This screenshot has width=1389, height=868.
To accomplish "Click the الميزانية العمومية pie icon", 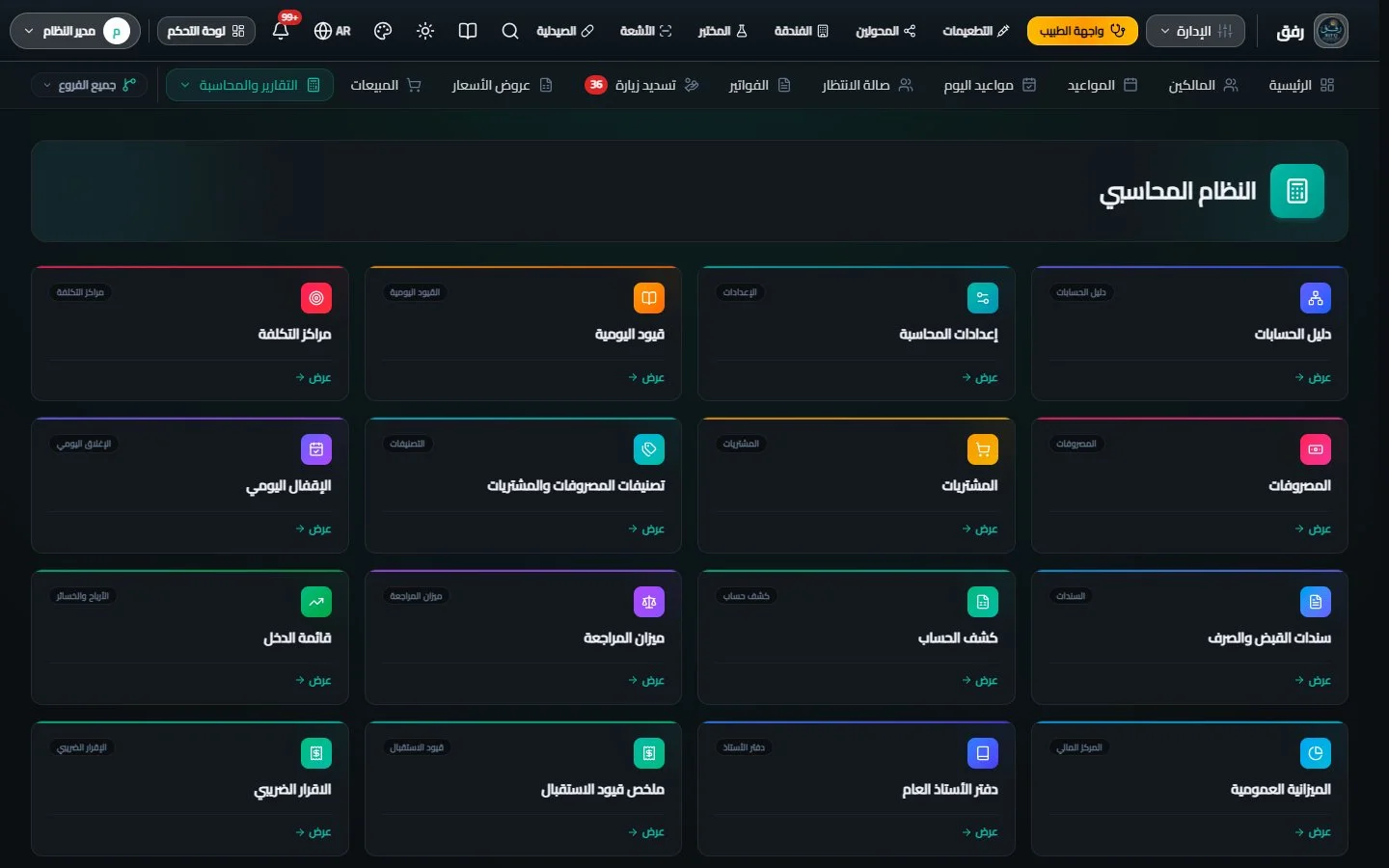I will point(1316,753).
